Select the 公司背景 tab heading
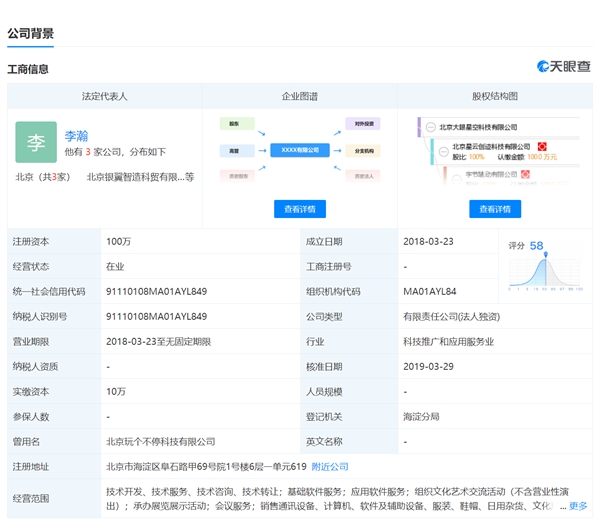Viewport: 600px width, 520px height. [x=31, y=33]
